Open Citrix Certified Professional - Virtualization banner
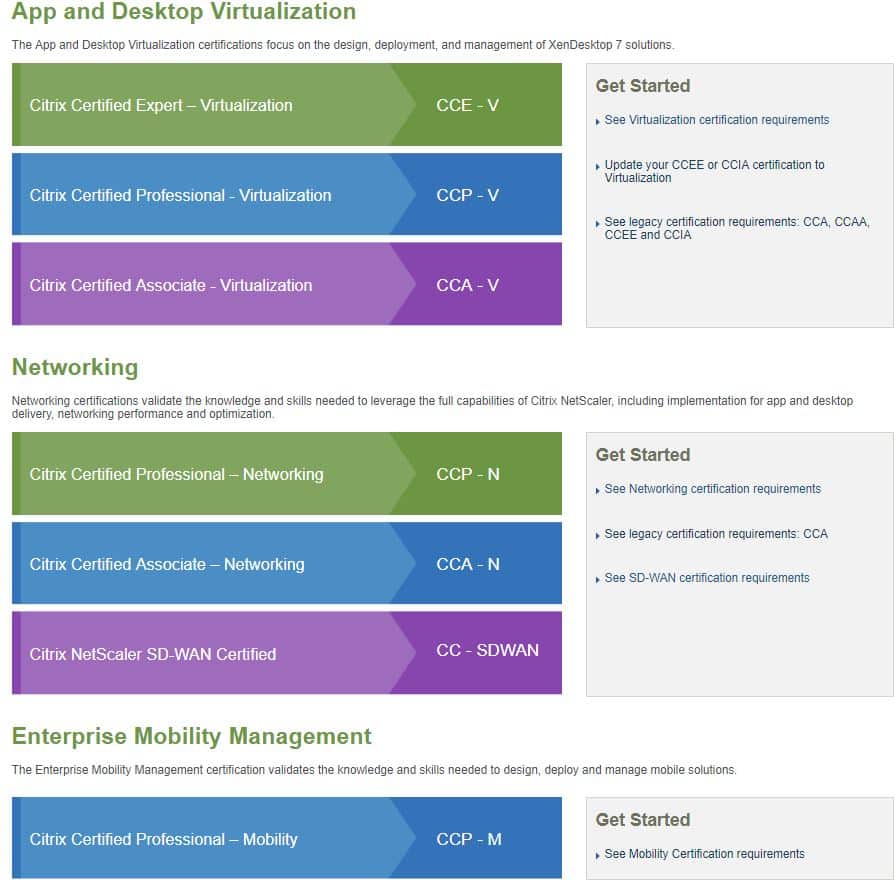The height and width of the screenshot is (894, 896). (x=287, y=194)
